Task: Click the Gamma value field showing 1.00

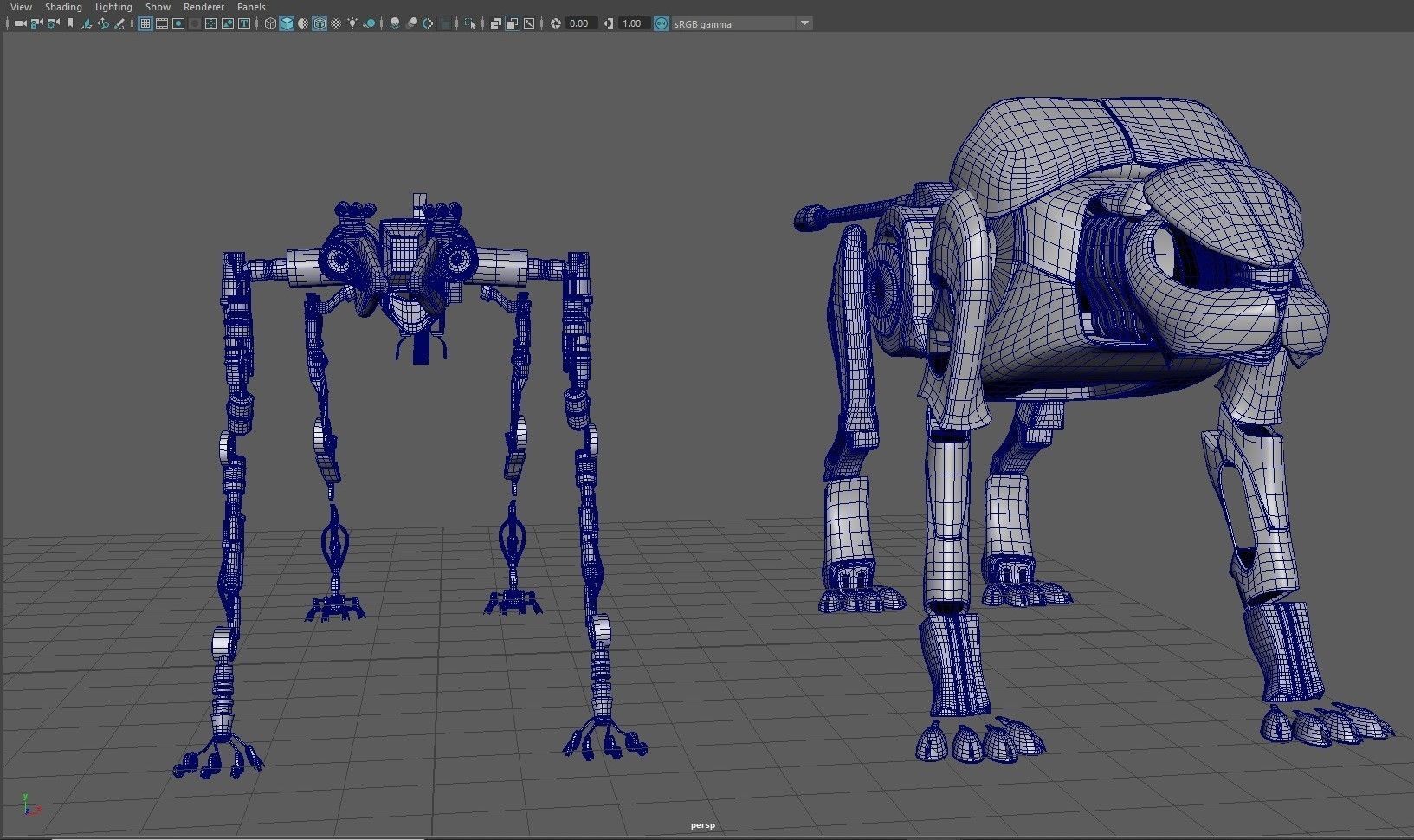Action: (x=634, y=23)
